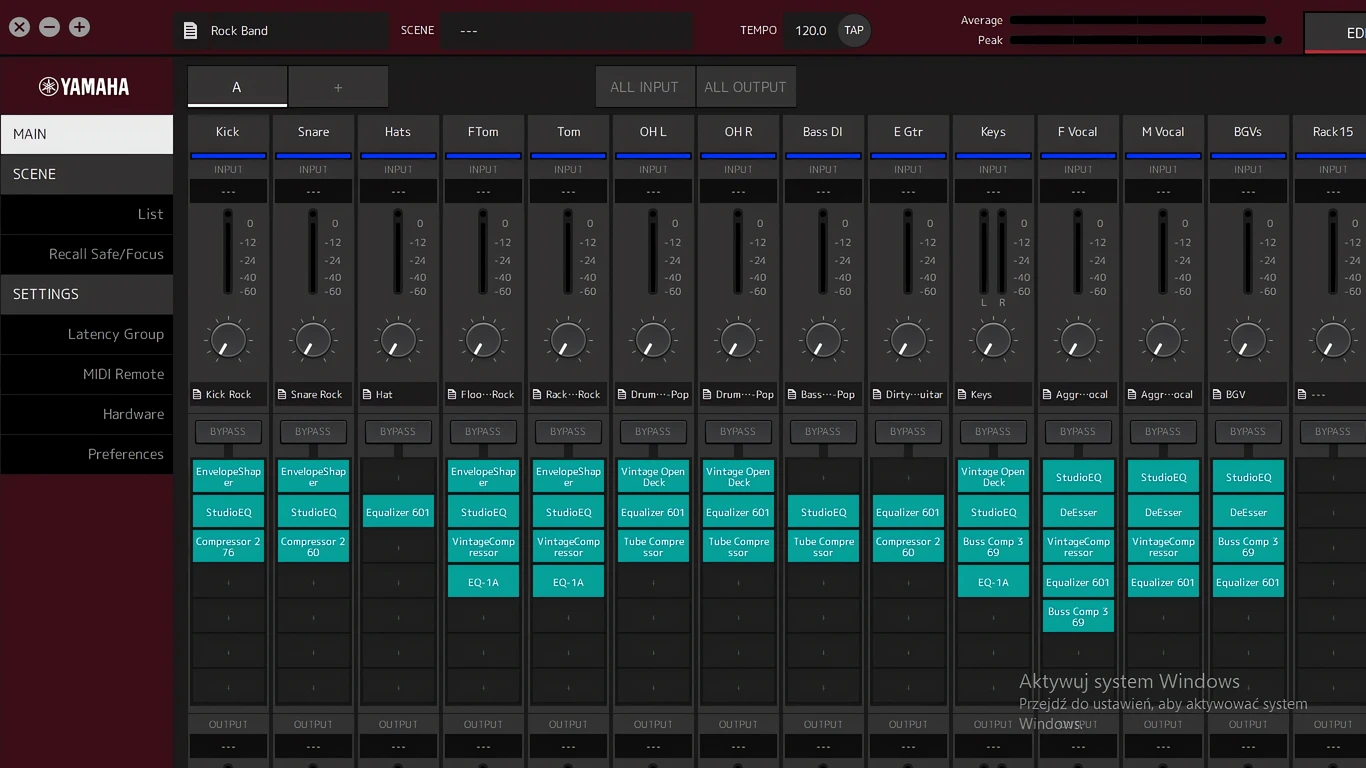Screen dimensions: 1366x768
Task: Open the Preferences page
Action: click(x=87, y=454)
